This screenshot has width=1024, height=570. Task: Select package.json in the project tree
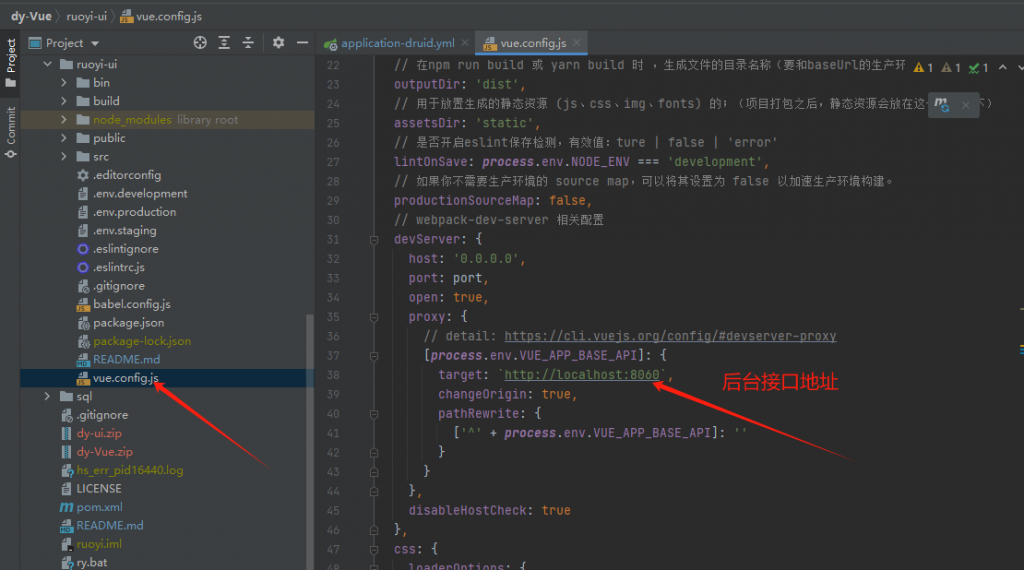coord(128,323)
